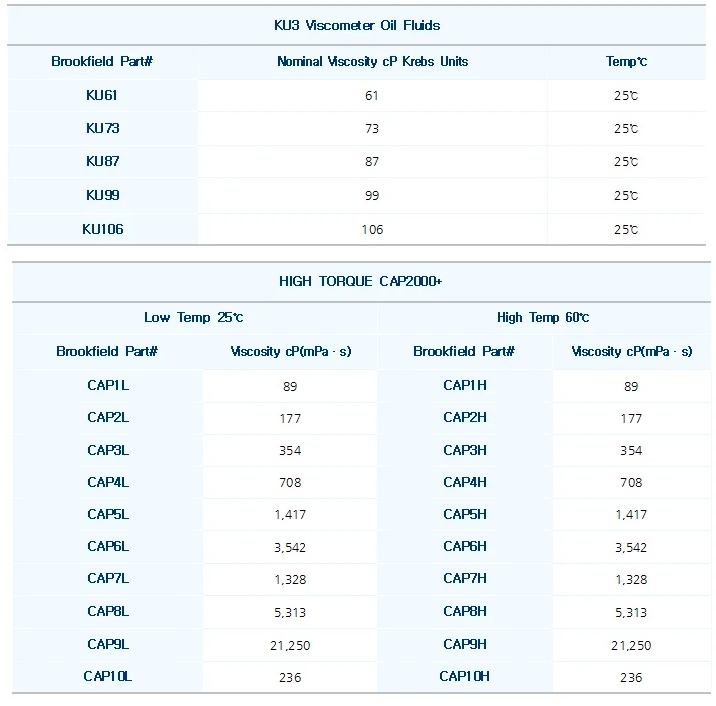Click the CAP9L part number
The image size is (716, 706).
click(107, 644)
